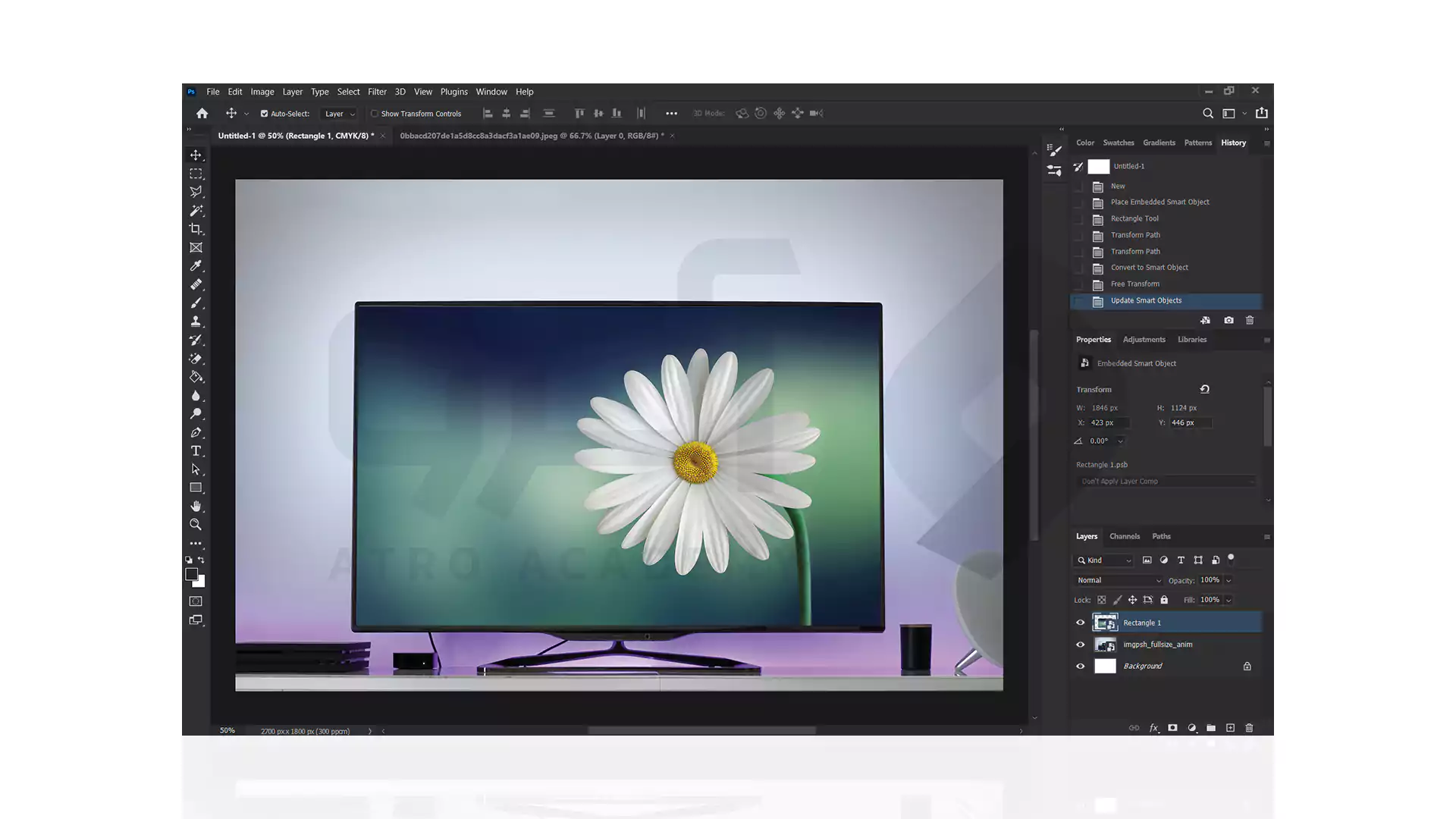
Task: Select the Pen tool
Action: click(196, 432)
